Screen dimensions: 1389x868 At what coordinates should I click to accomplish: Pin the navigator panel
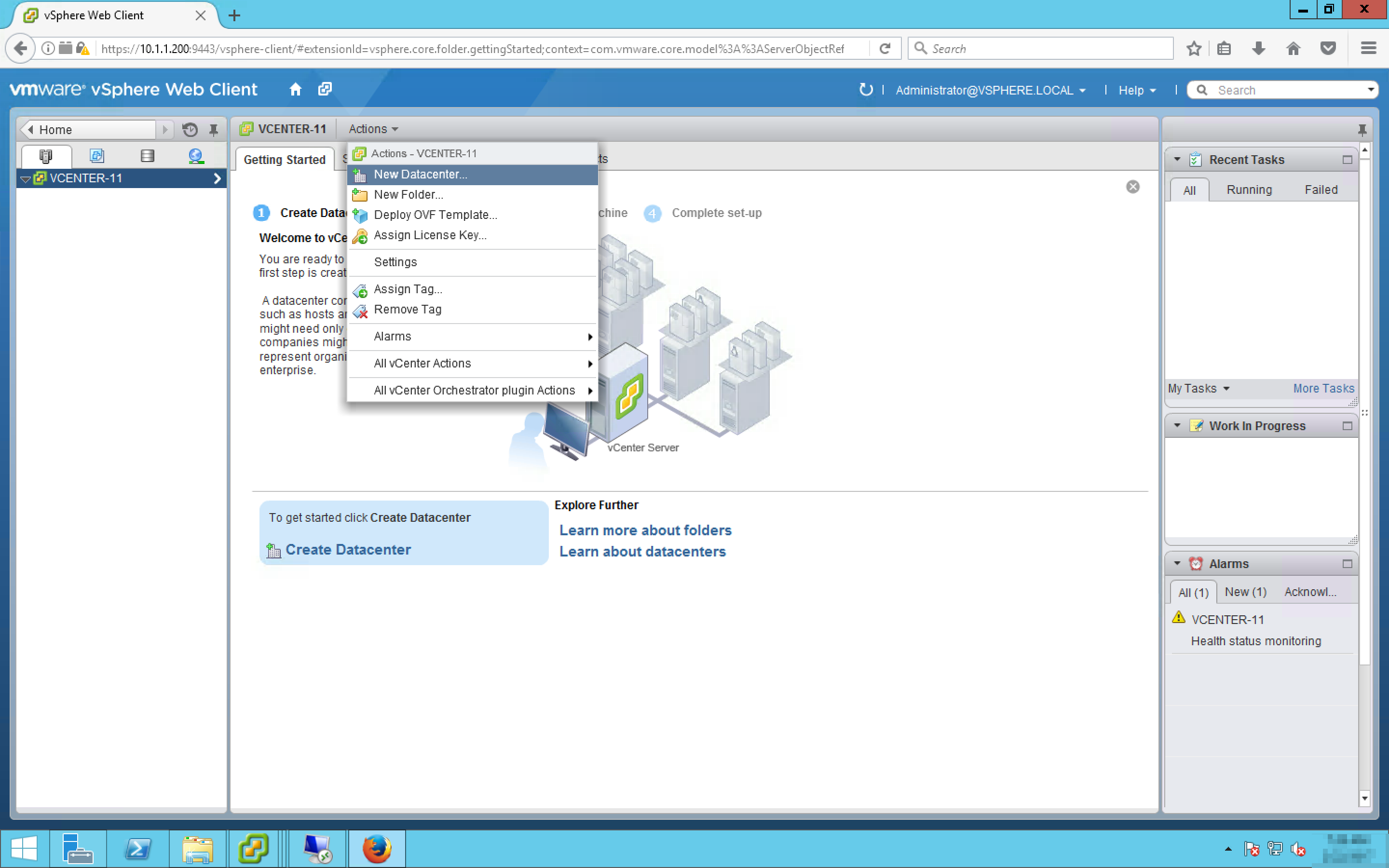(x=214, y=130)
